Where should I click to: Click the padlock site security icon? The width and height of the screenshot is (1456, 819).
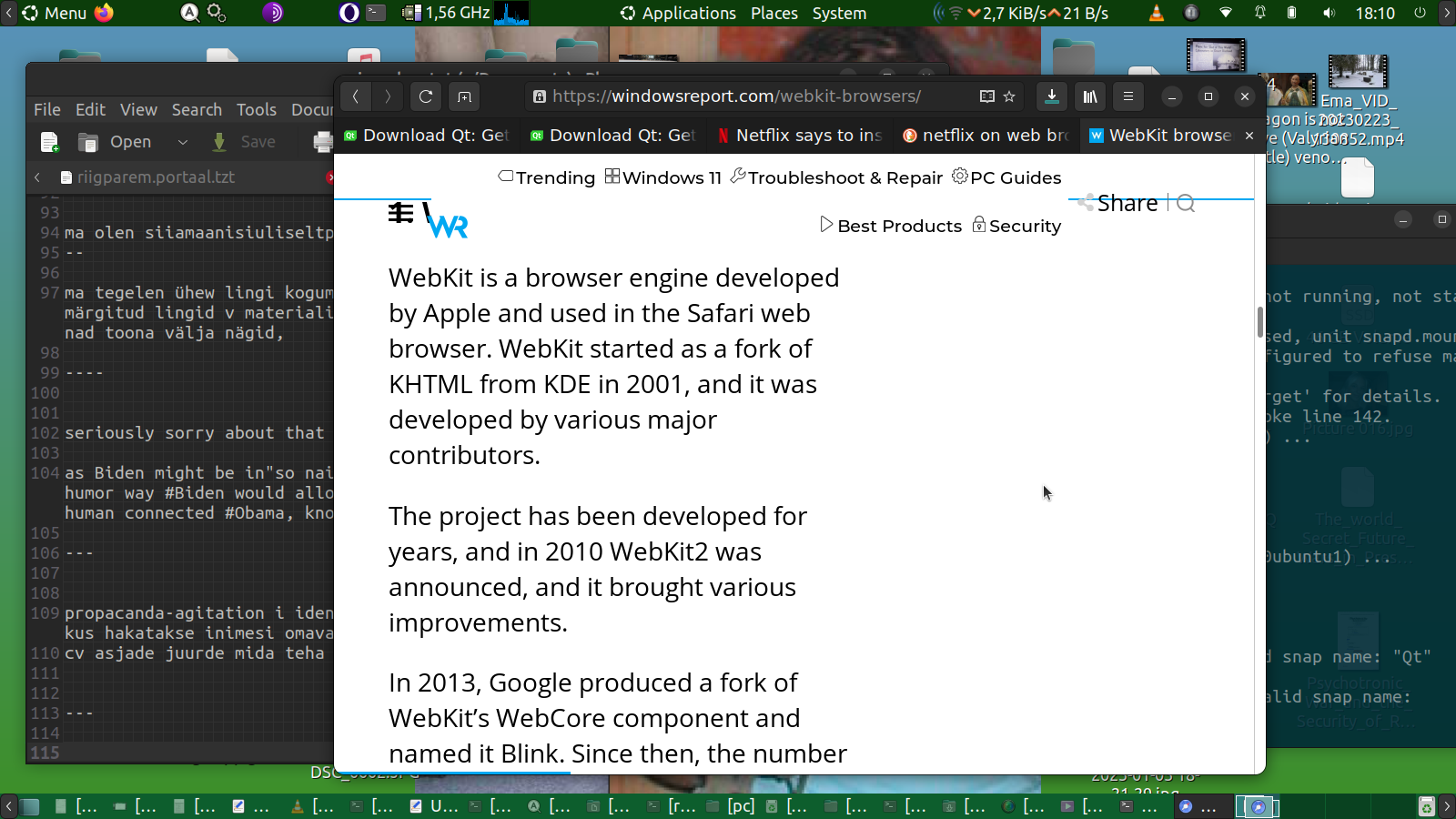point(540,96)
